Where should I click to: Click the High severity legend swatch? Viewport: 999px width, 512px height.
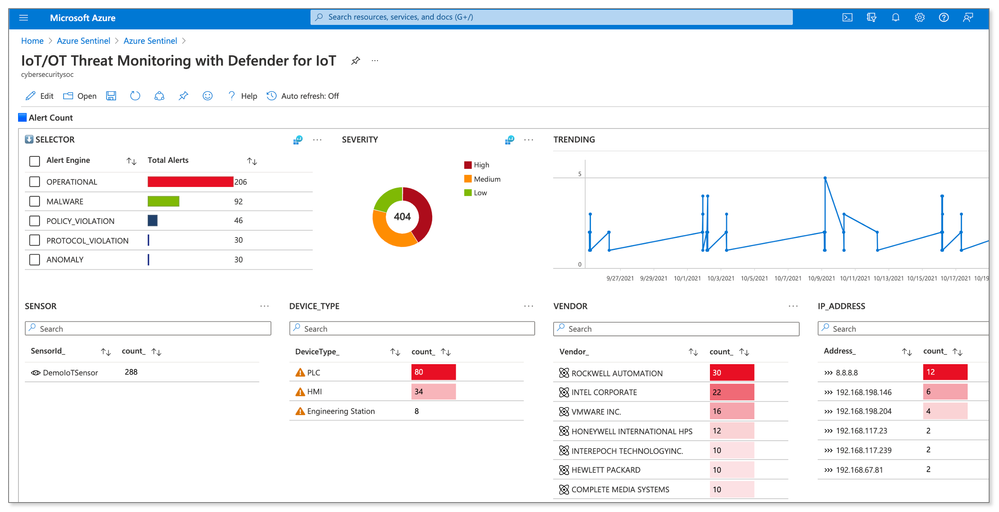468,165
